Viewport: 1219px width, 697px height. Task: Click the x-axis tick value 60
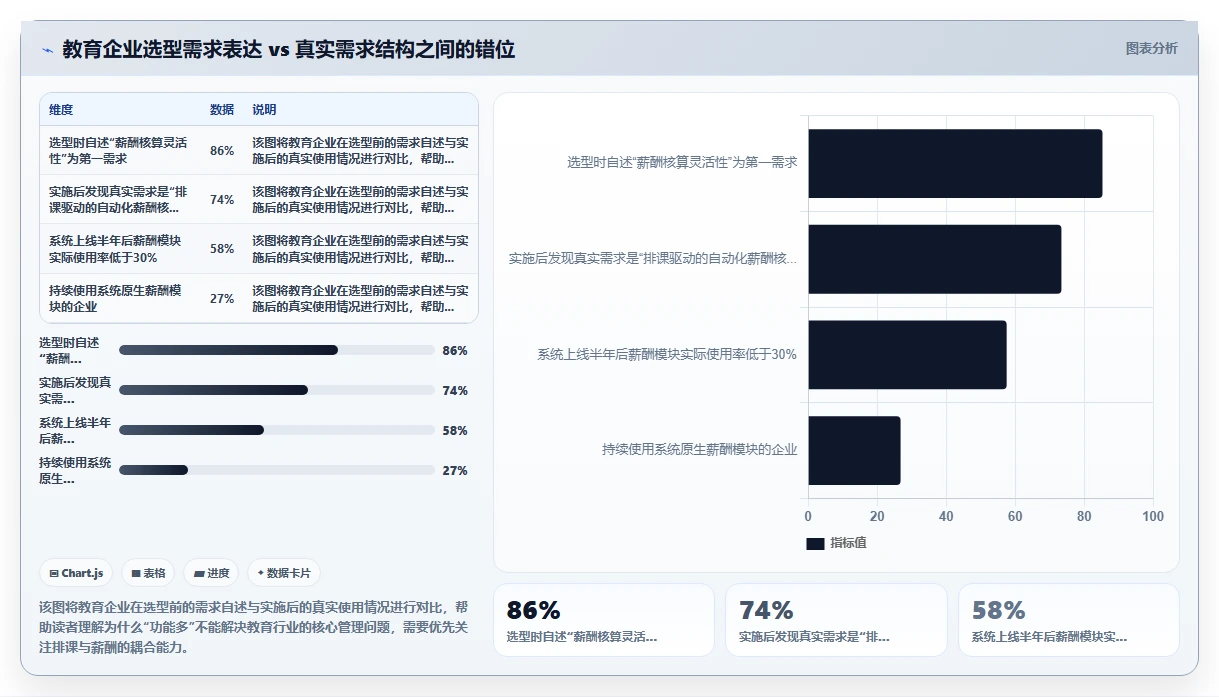point(1015,517)
